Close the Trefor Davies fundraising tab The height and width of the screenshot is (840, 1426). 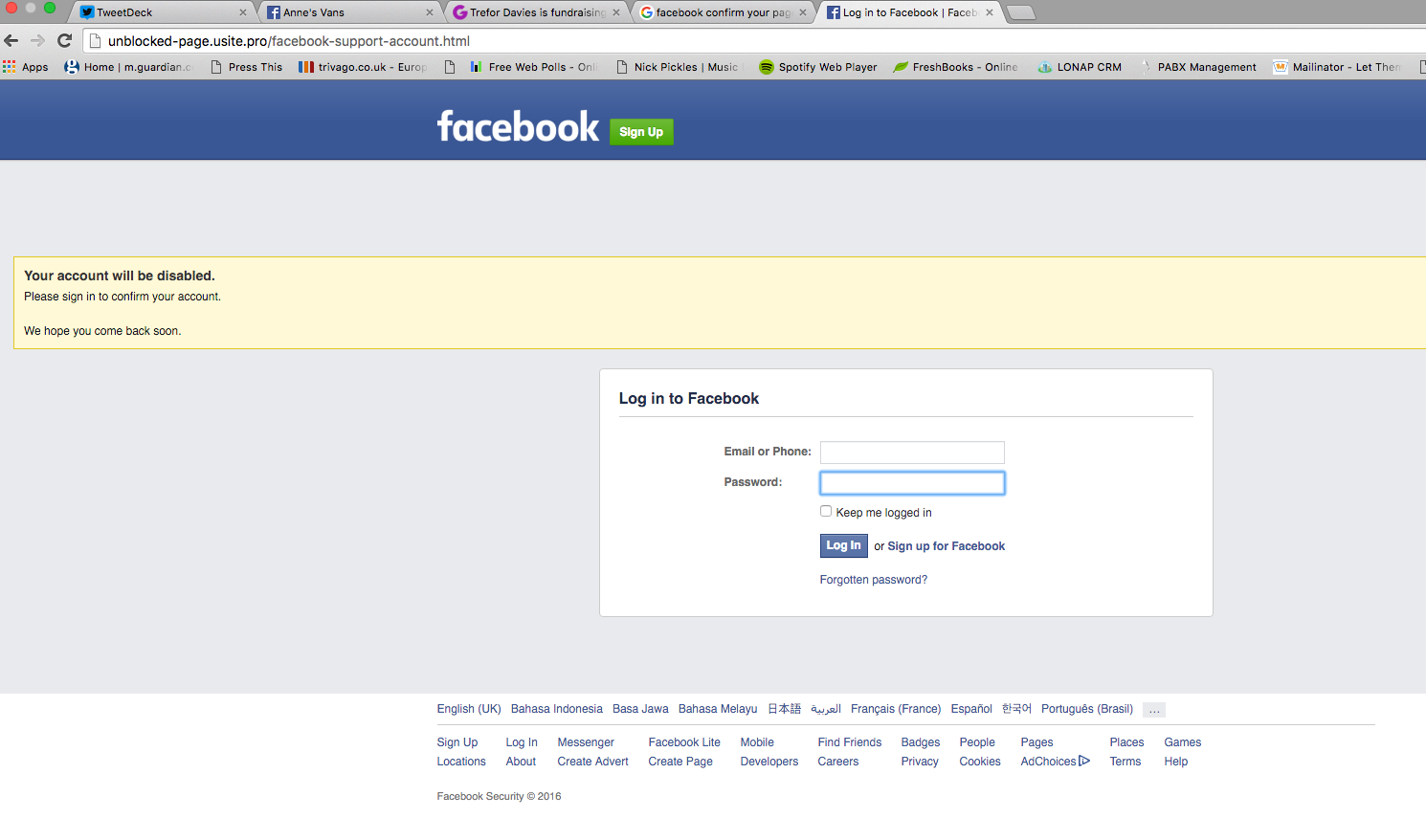coord(616,12)
